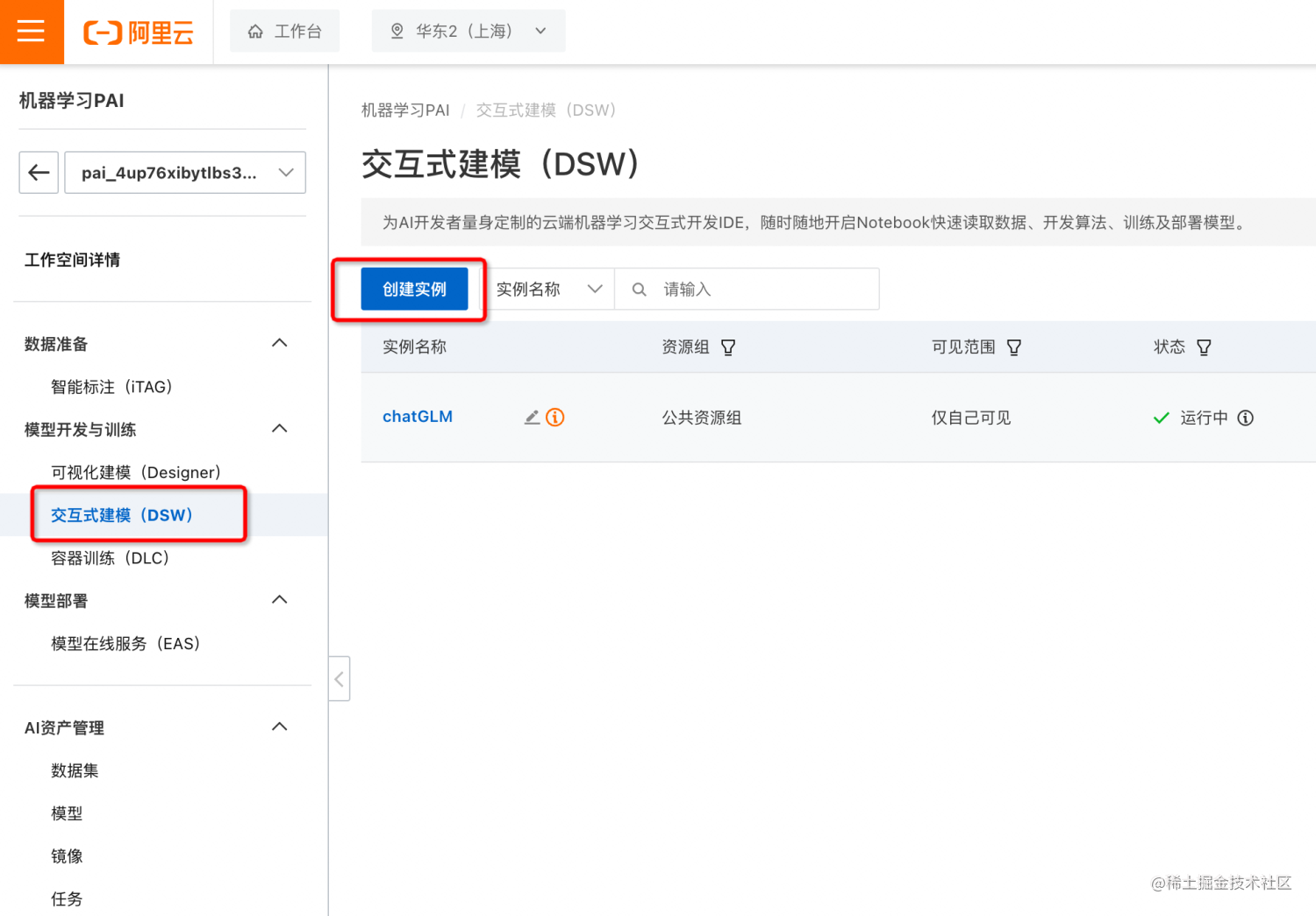Click the 创建实例 button
Screen dimensions: 1316x916
[x=413, y=289]
